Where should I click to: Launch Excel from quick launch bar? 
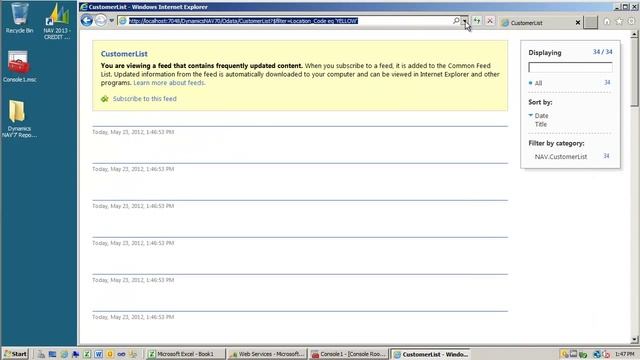coord(87,354)
